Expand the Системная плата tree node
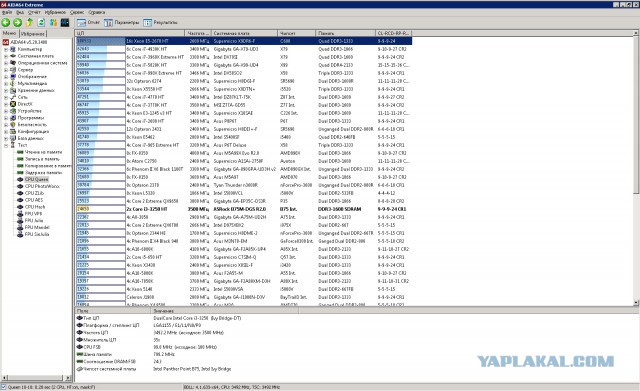Screen dimensions: 640x391 click(x=6, y=56)
